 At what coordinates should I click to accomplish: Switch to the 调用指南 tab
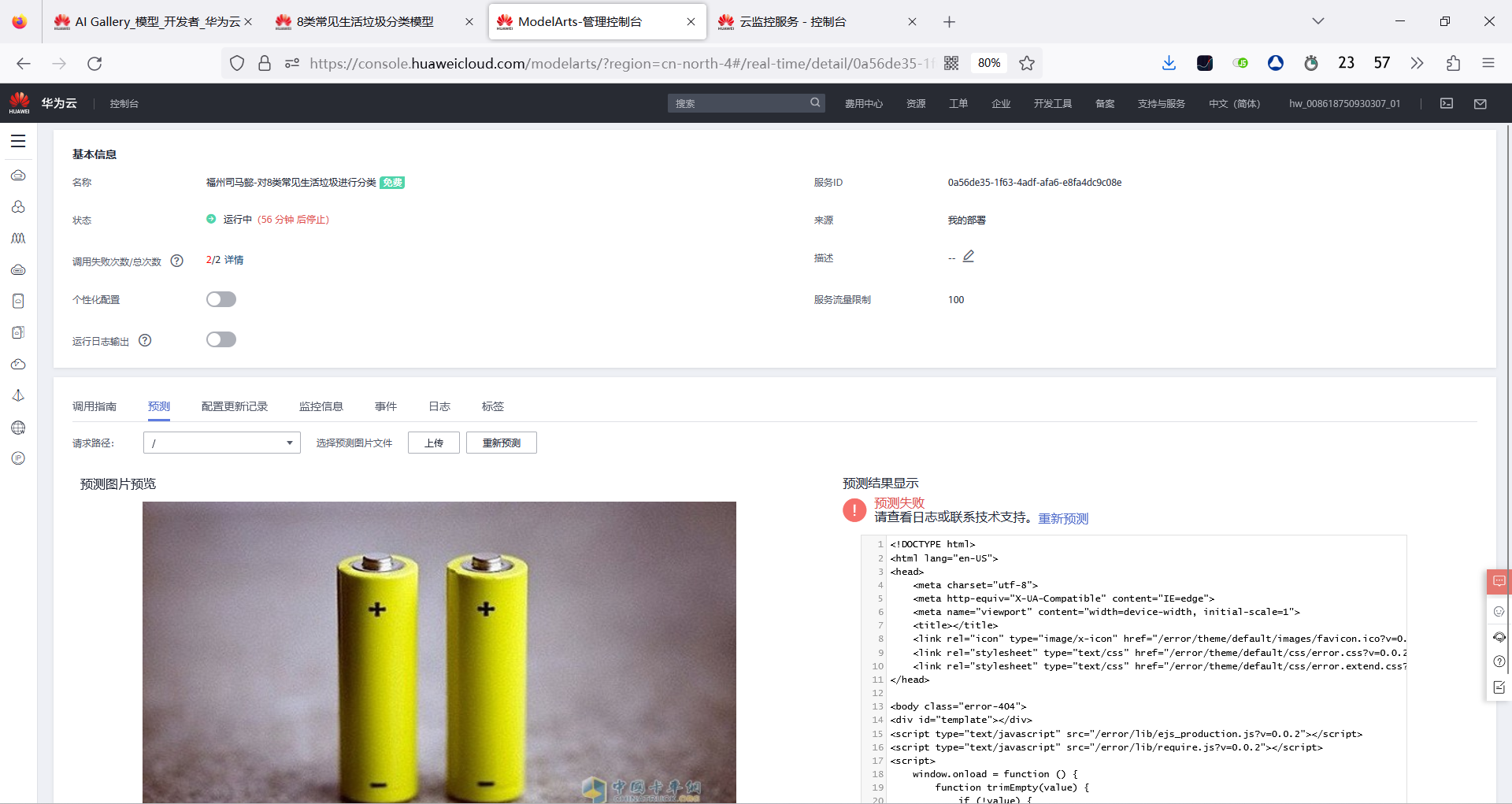tap(94, 406)
